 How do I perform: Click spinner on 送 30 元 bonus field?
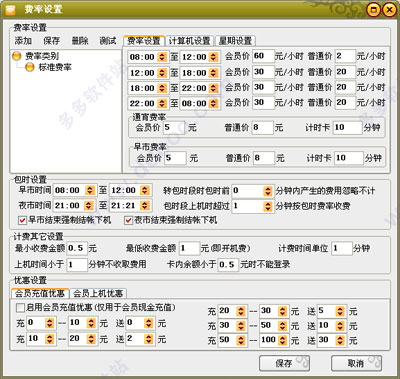point(340,340)
